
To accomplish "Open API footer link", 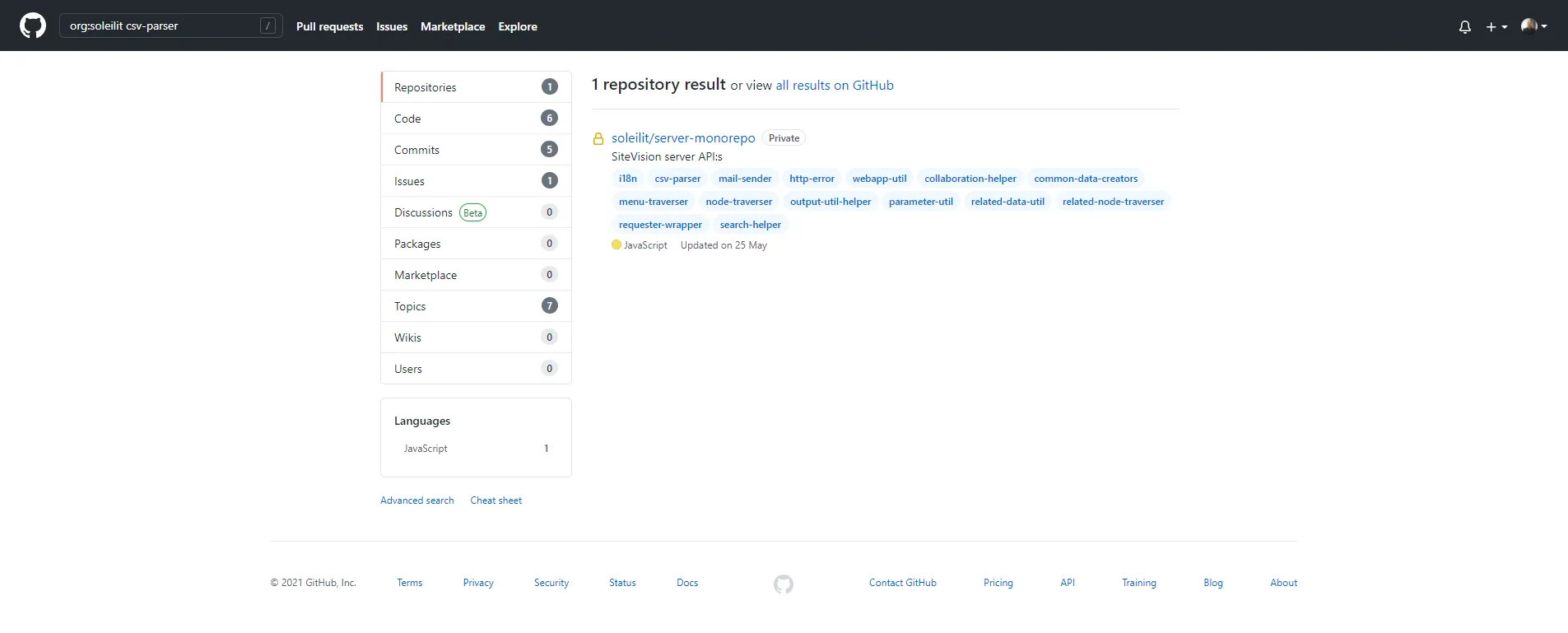I will click(1068, 583).
